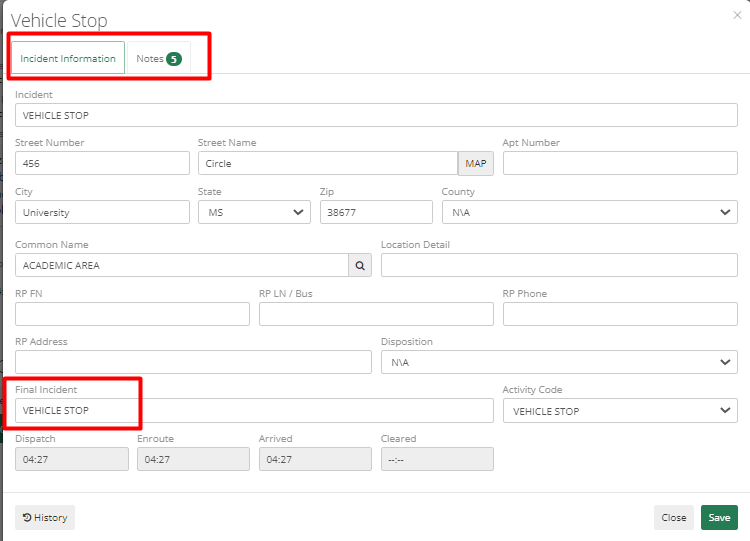Expand the County dropdown
The height and width of the screenshot is (541, 750).
[589, 212]
